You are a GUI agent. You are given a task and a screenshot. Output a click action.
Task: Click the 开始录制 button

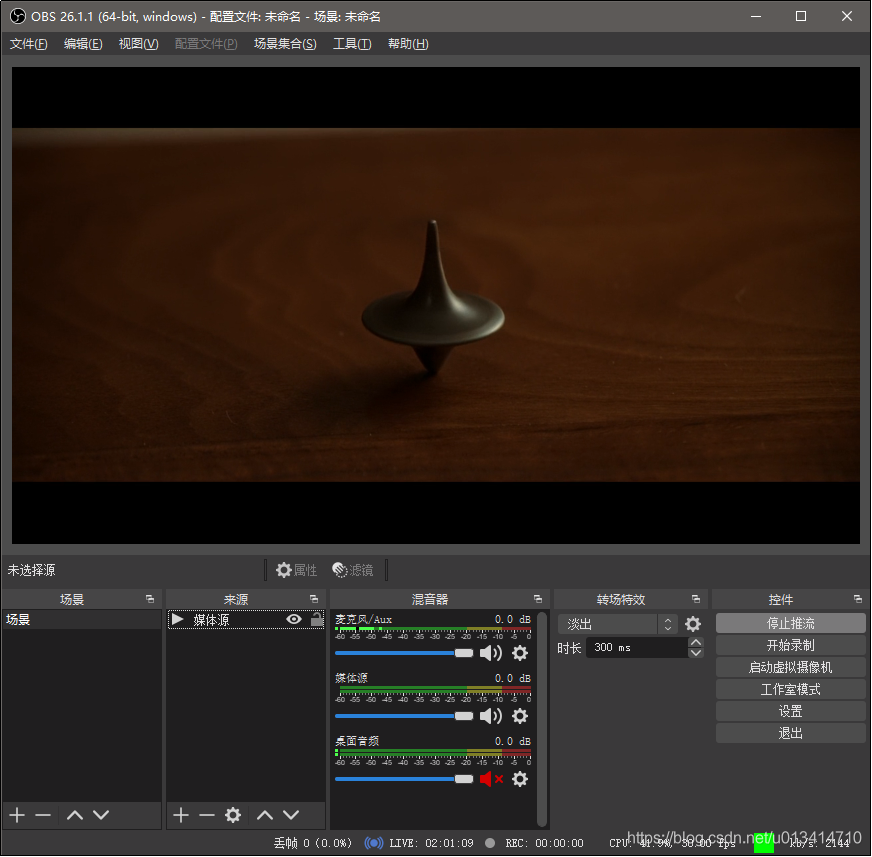tap(790, 645)
